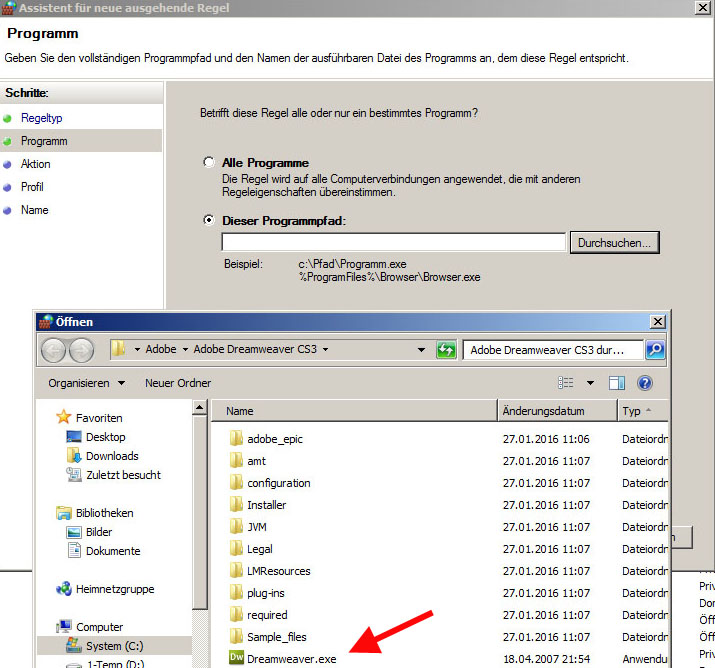Click the magnifier search icon
This screenshot has height=668, width=715.
click(655, 350)
